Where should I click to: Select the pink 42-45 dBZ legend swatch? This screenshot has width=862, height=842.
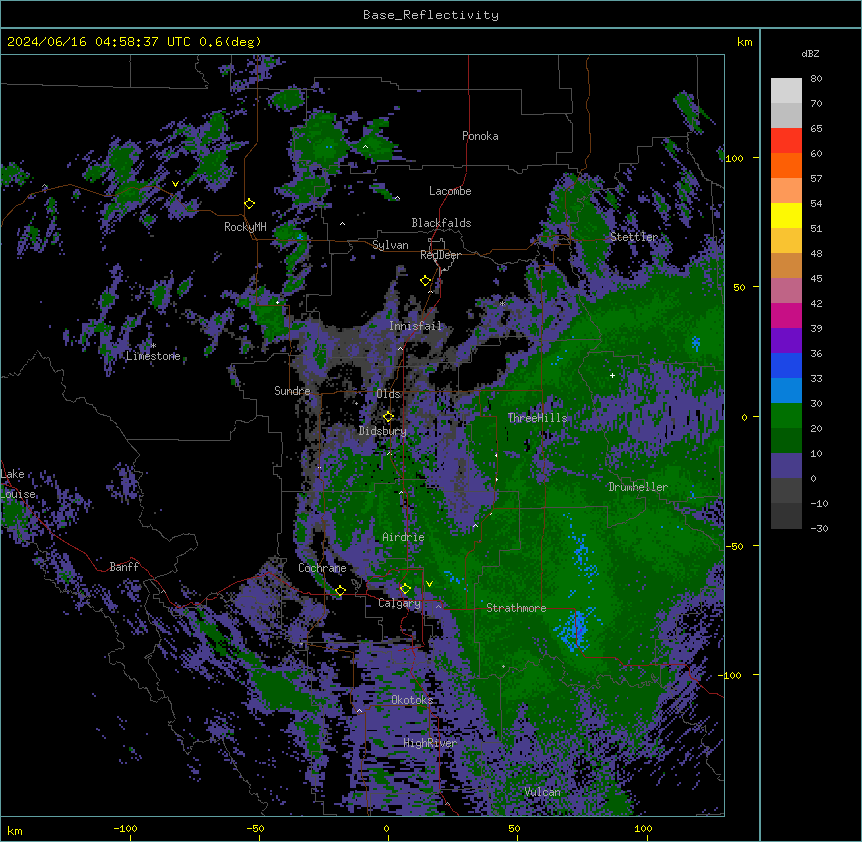click(786, 291)
